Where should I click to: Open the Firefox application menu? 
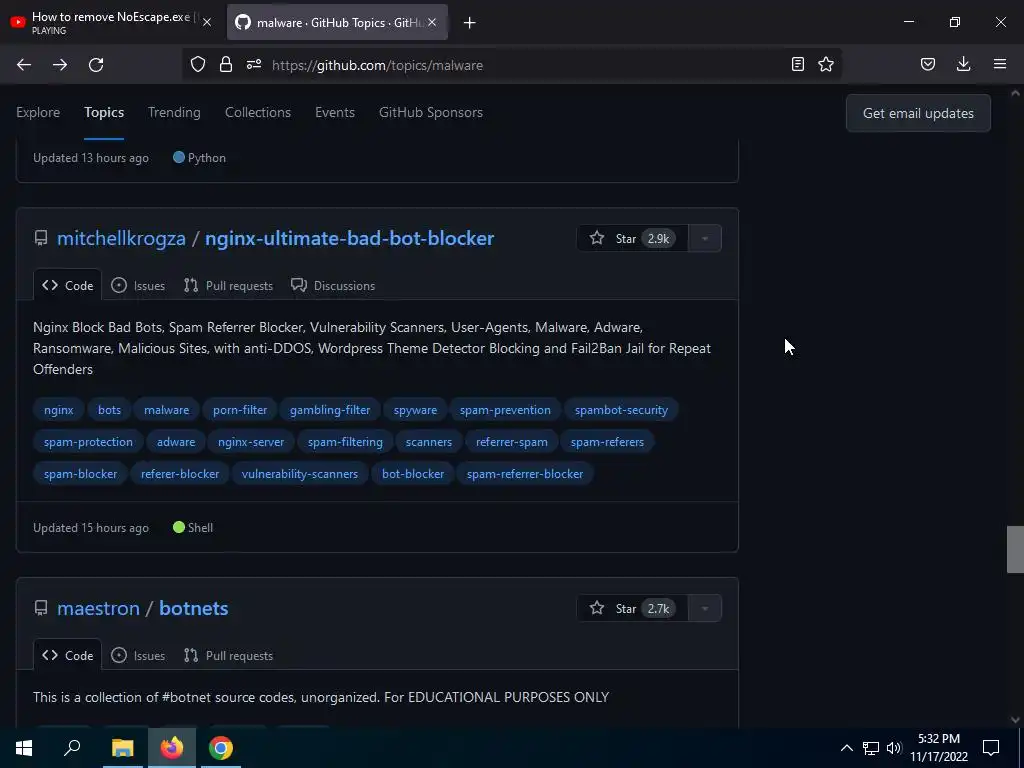tap(1000, 65)
